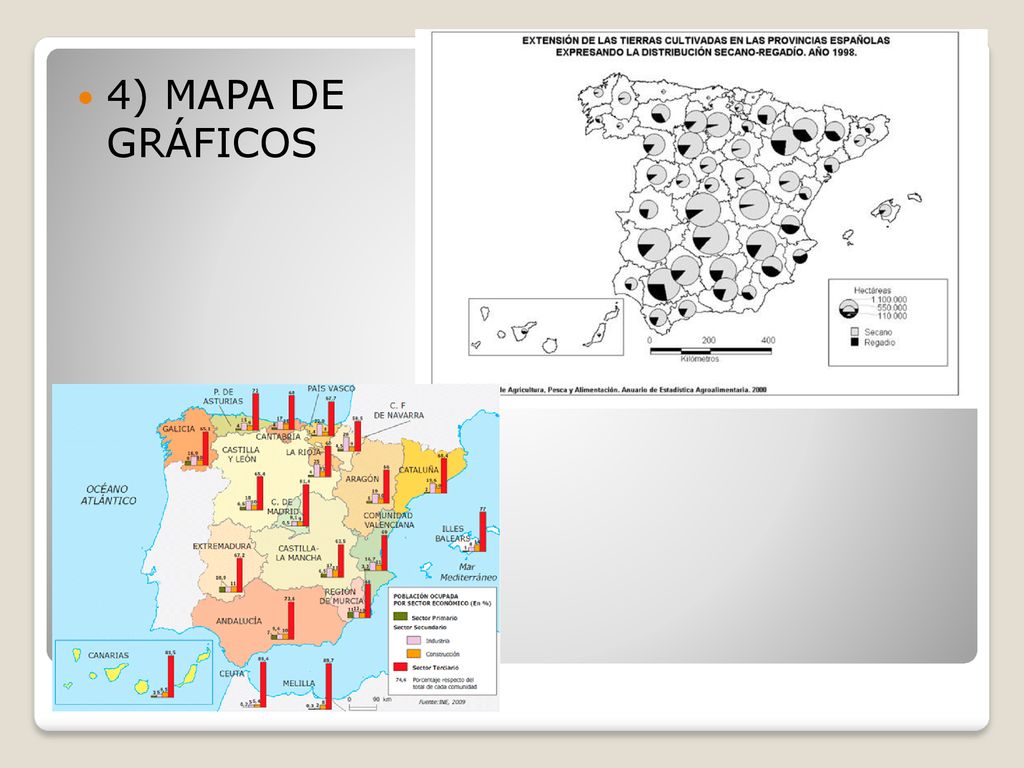This screenshot has width=1024, height=768.
Task: Click the "CATALUÑA" region label
Action: (419, 470)
